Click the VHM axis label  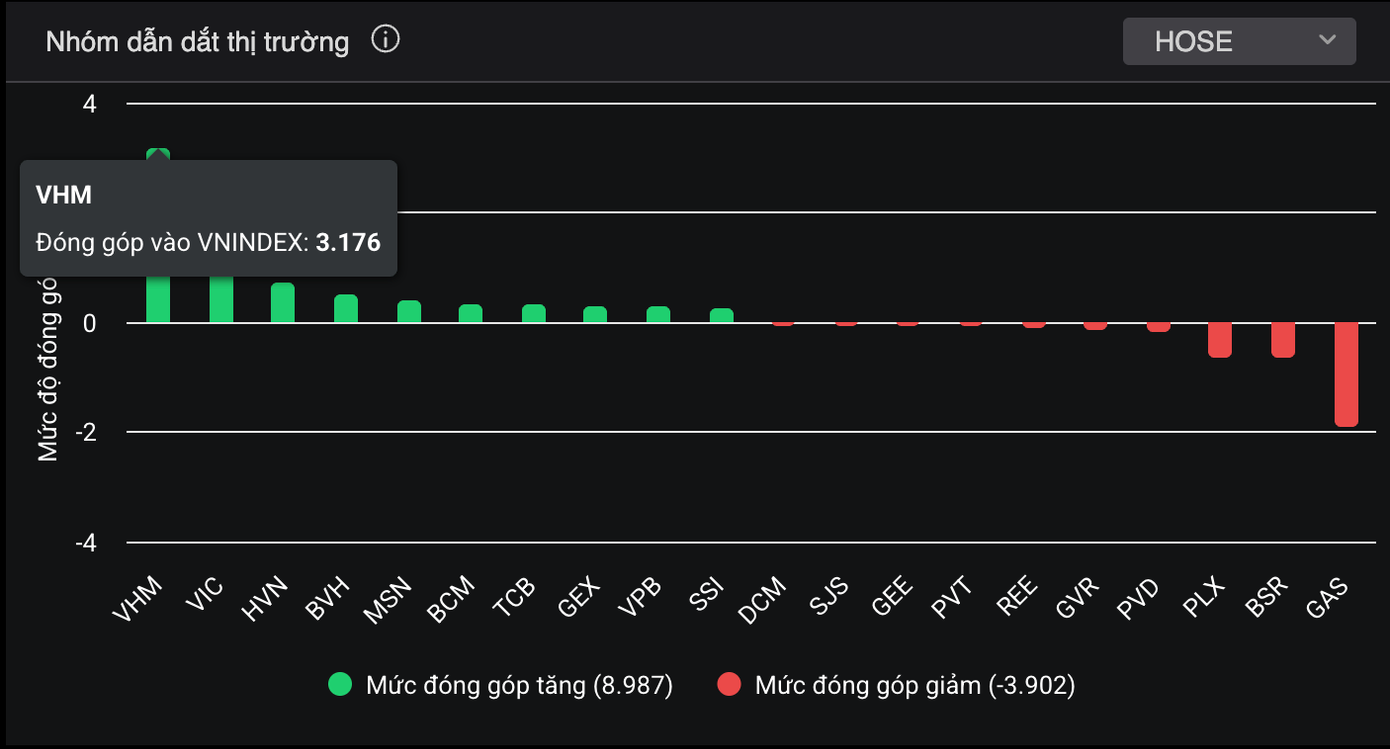coord(137,599)
